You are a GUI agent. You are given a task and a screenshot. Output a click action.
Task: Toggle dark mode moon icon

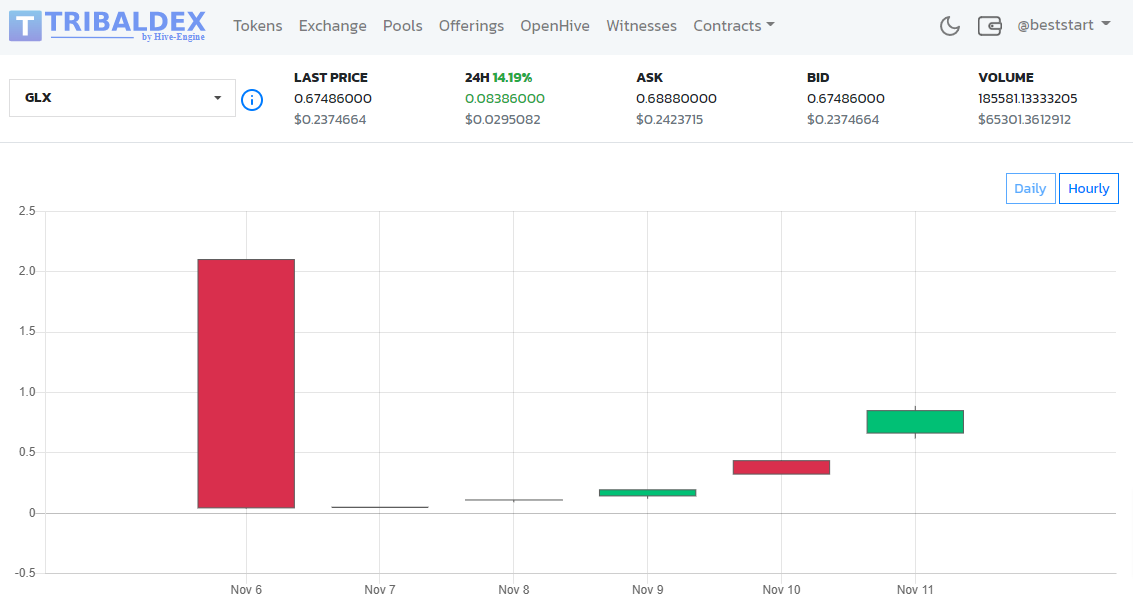point(949,26)
